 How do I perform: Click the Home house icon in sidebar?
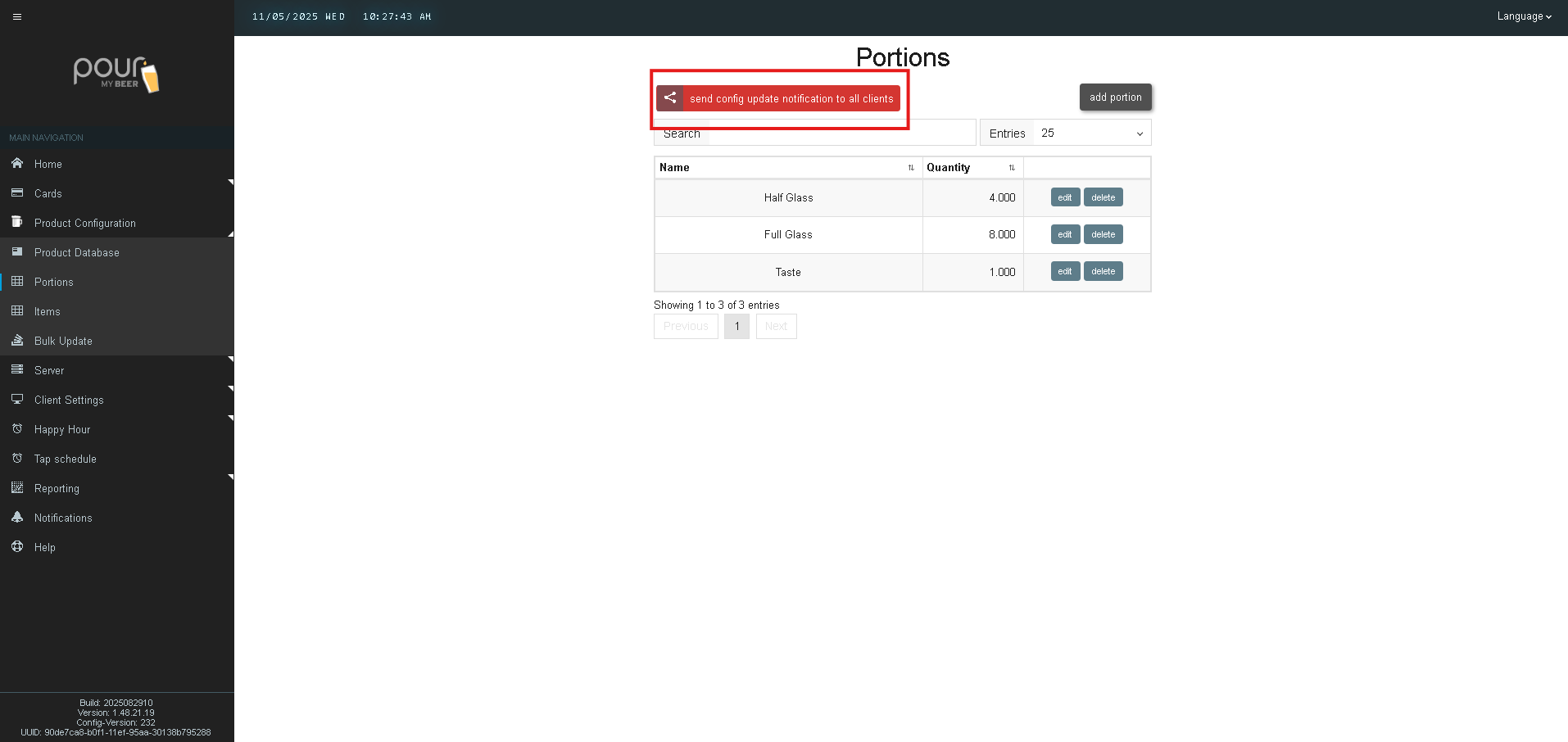(x=17, y=164)
